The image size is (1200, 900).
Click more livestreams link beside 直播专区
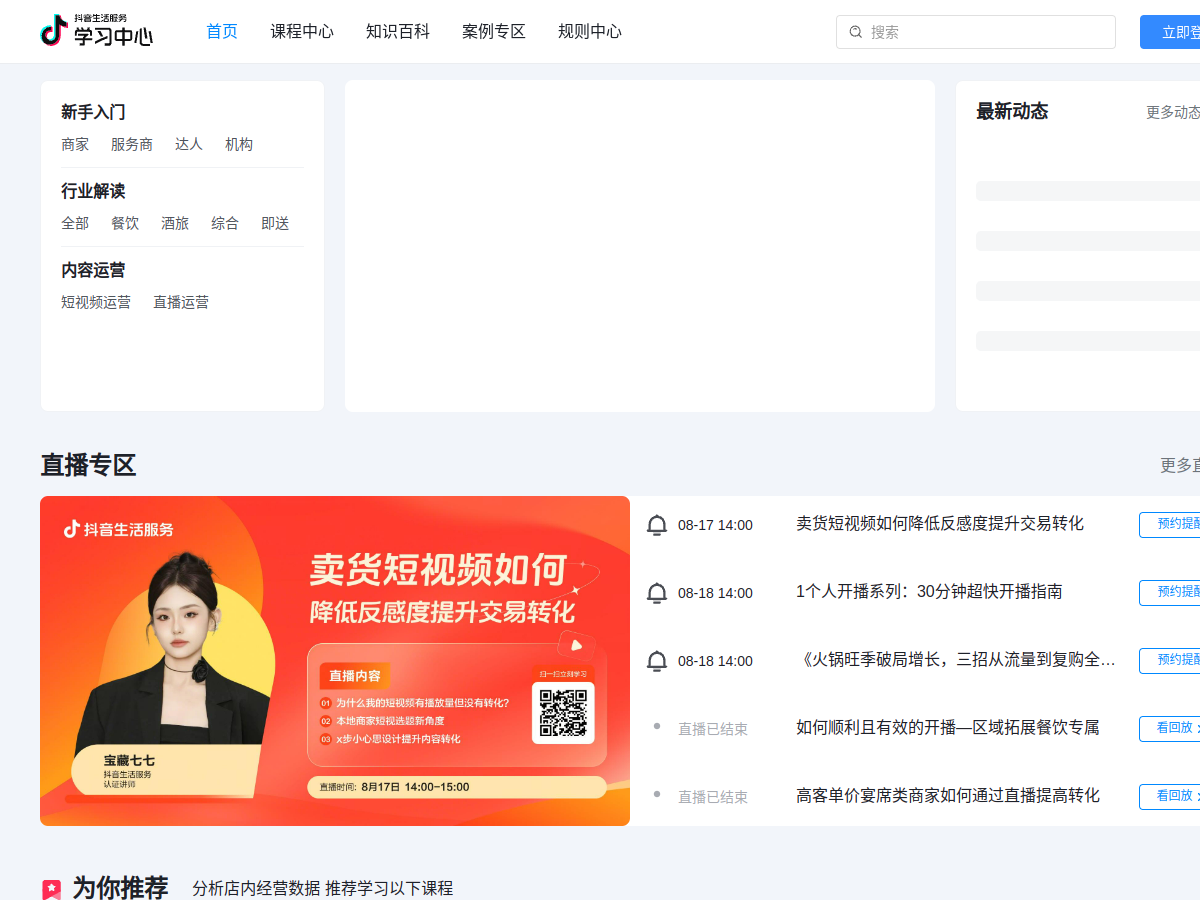click(1180, 465)
